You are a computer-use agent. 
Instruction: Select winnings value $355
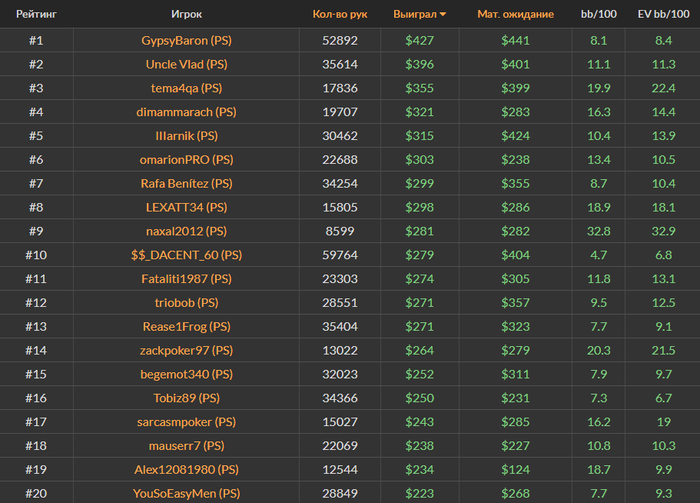420,88
